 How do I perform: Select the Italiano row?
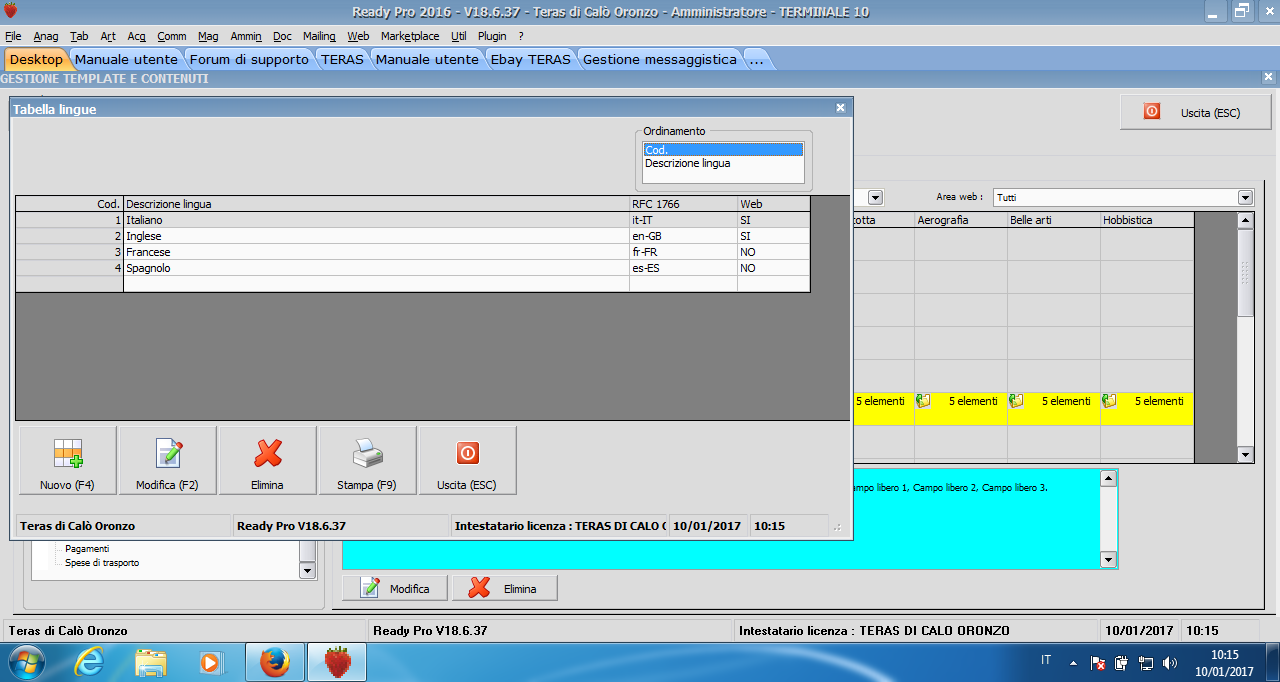pos(413,220)
